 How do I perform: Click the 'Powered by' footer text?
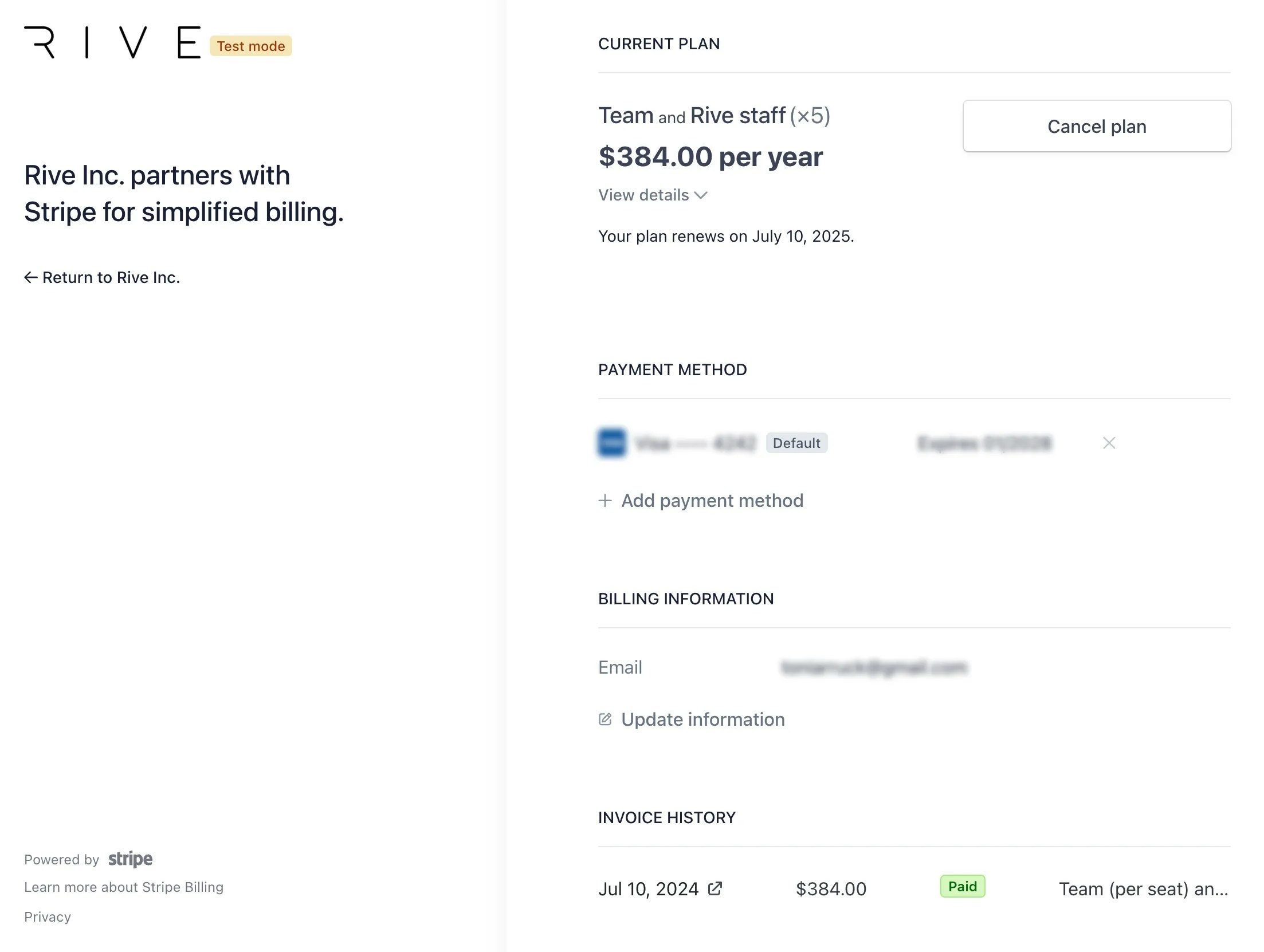click(62, 860)
